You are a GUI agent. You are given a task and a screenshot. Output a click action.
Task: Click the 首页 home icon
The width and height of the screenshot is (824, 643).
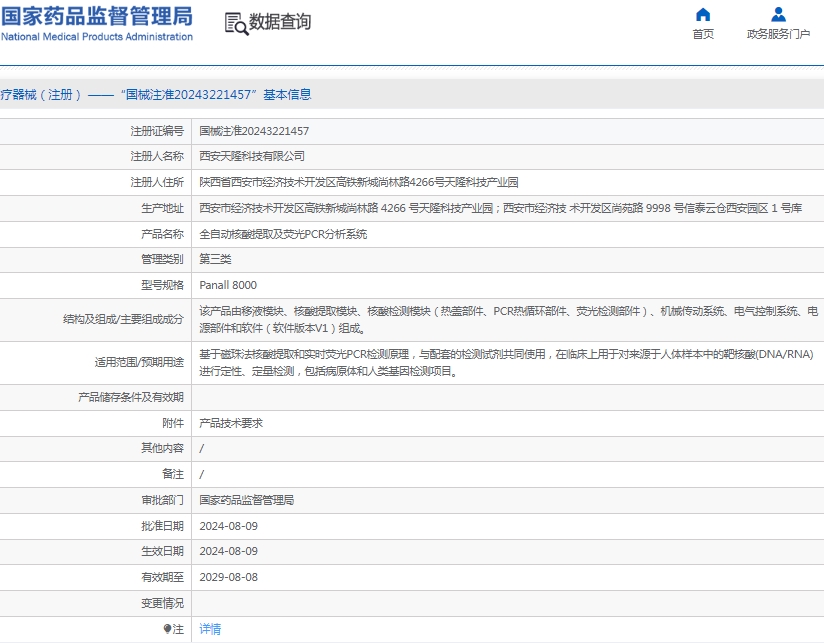pyautogui.click(x=703, y=14)
